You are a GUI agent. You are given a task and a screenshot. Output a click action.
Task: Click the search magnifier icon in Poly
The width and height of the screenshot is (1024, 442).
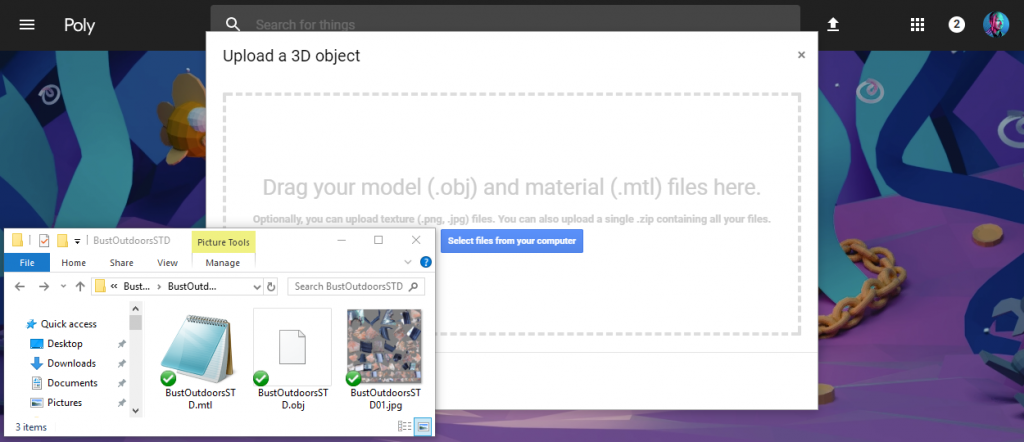[233, 25]
